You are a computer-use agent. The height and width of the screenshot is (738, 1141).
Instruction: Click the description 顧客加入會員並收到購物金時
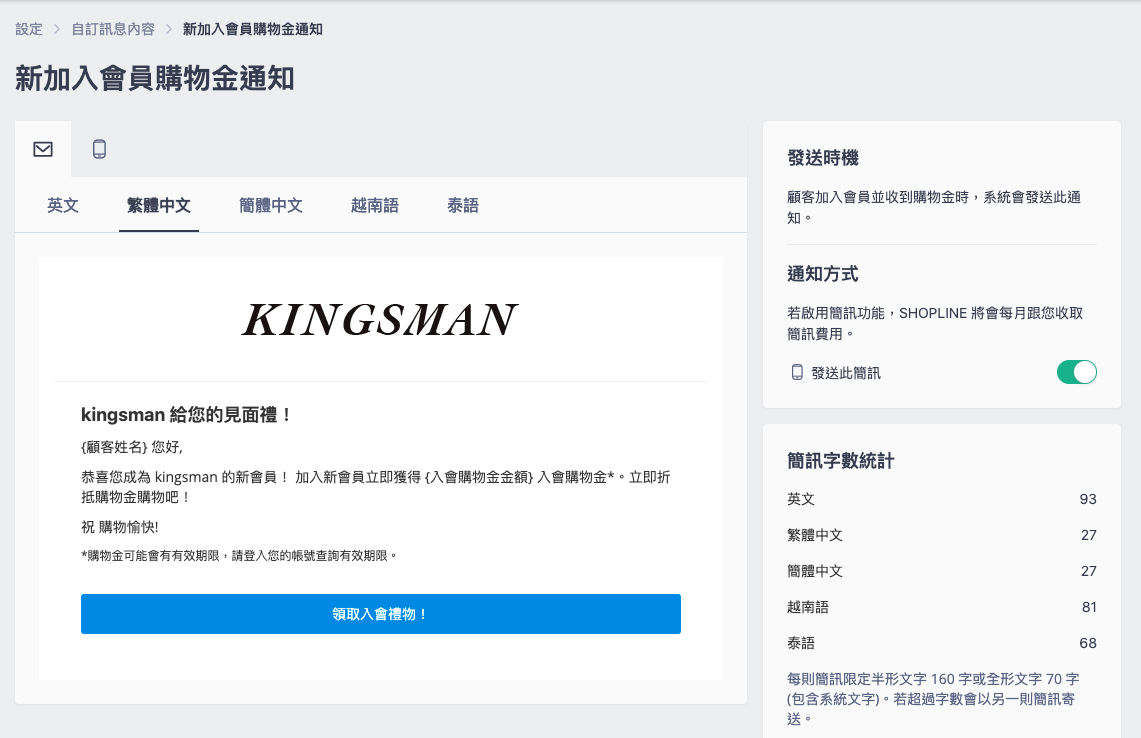point(934,207)
